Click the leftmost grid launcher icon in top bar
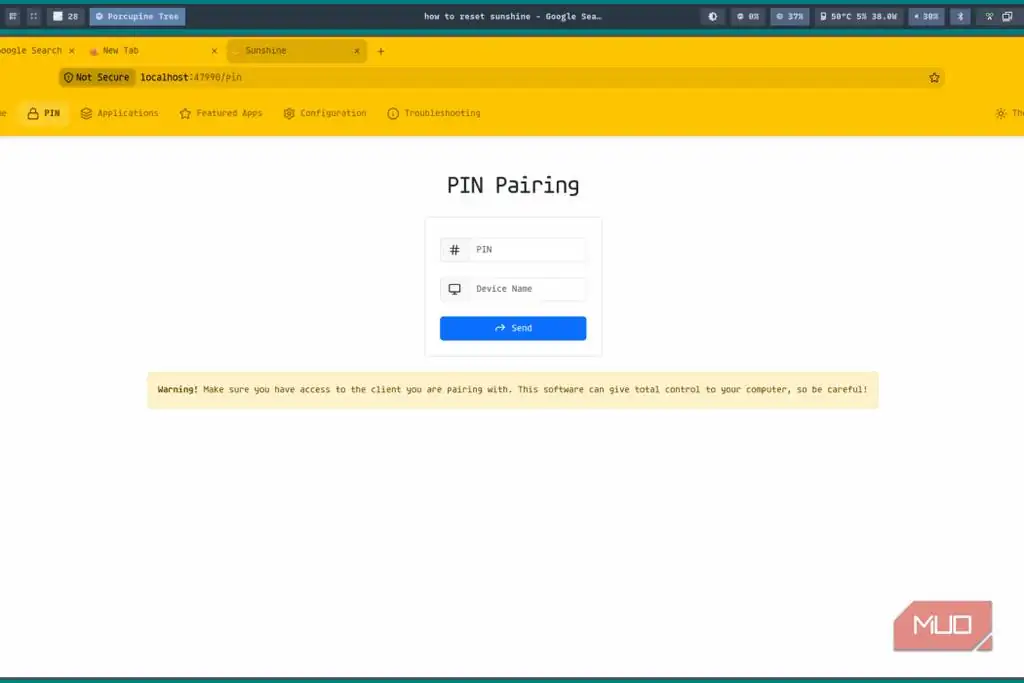 [13, 16]
